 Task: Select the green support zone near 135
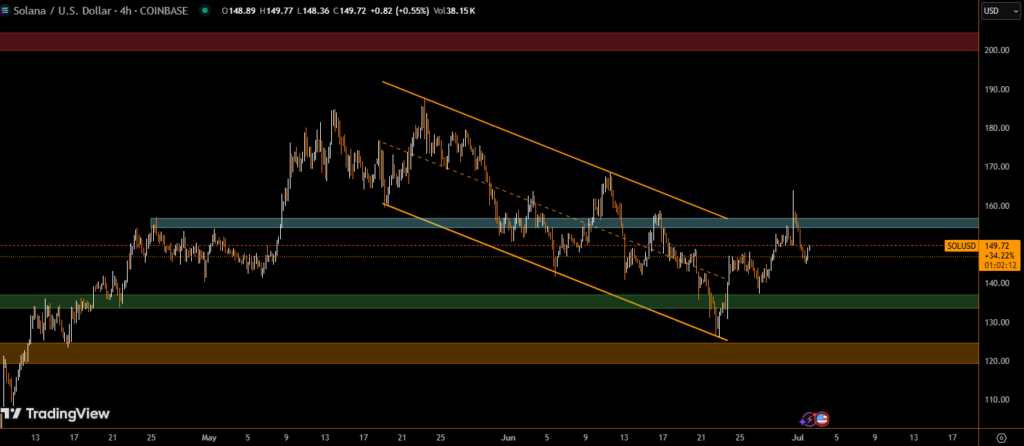(x=480, y=301)
